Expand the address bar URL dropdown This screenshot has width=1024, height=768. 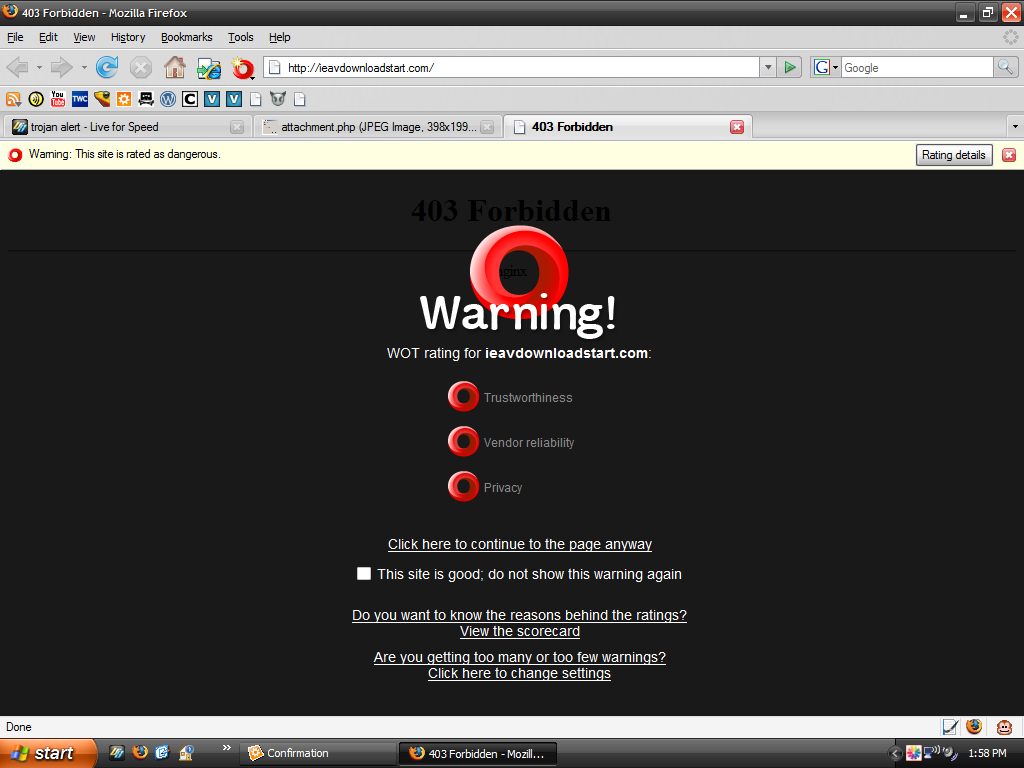[768, 67]
